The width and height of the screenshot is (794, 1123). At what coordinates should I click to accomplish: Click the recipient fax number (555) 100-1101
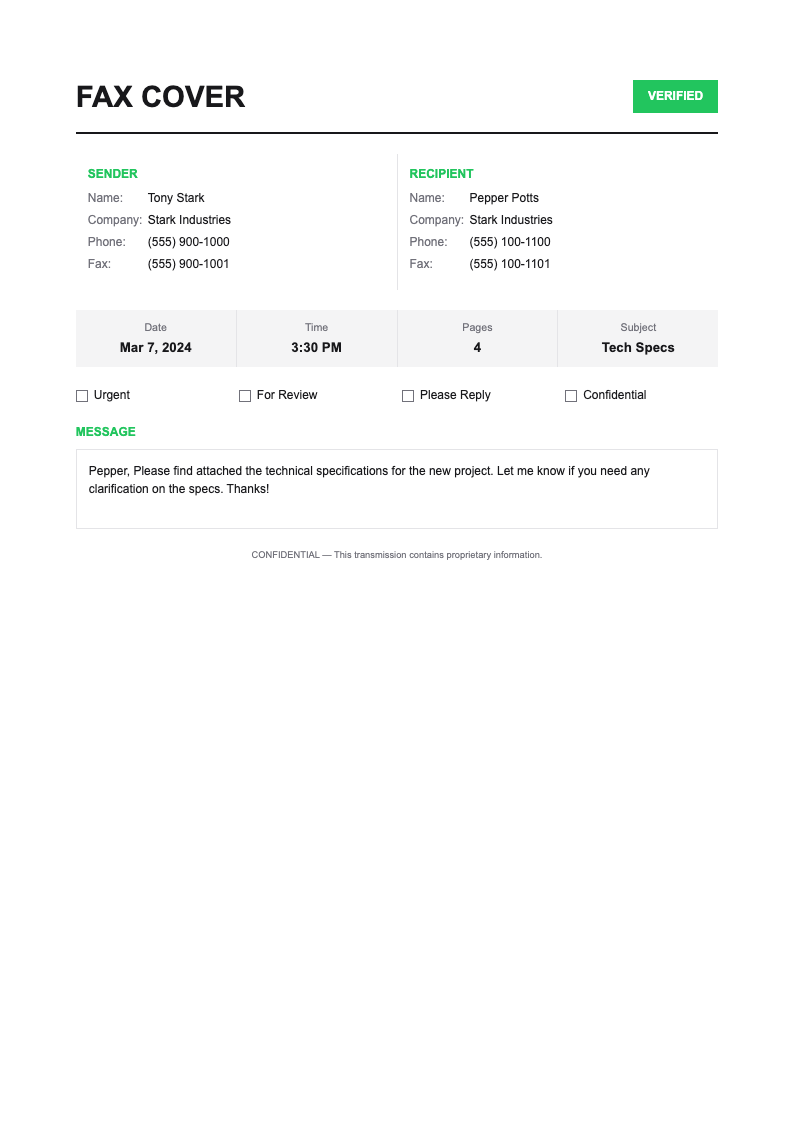click(510, 264)
